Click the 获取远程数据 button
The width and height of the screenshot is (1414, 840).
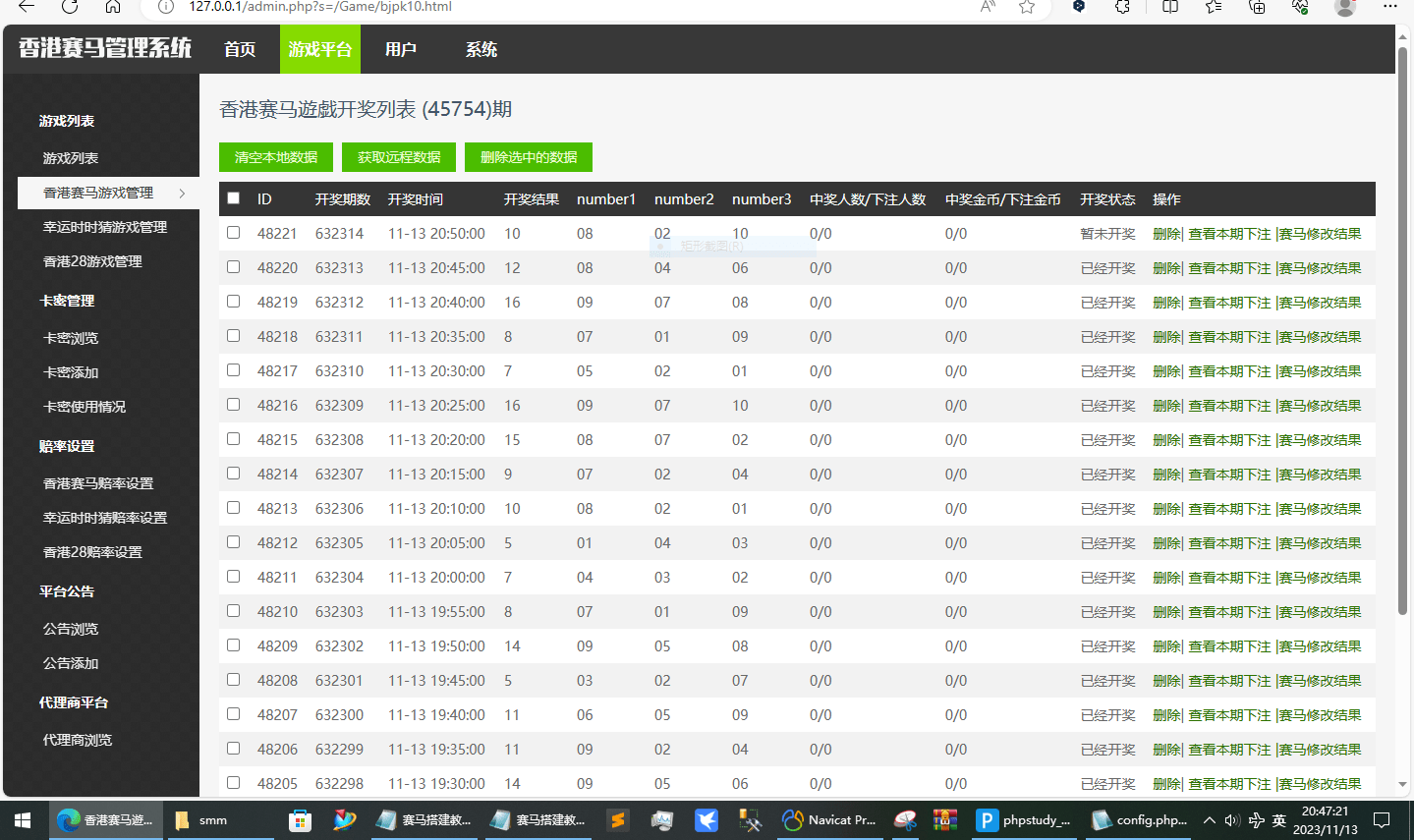tap(399, 157)
